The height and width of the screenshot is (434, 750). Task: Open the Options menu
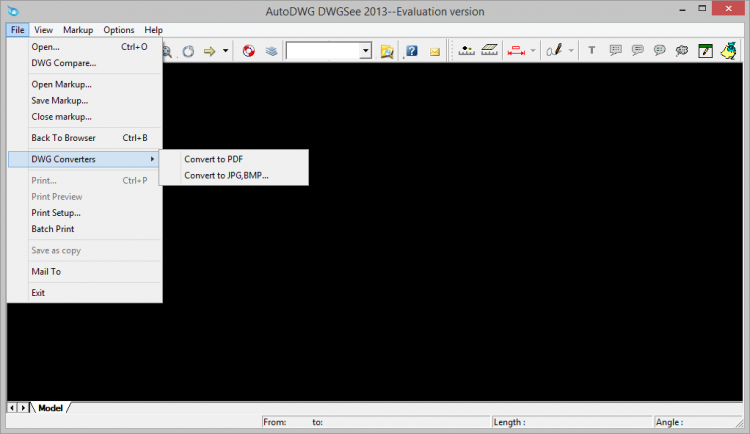pos(119,30)
